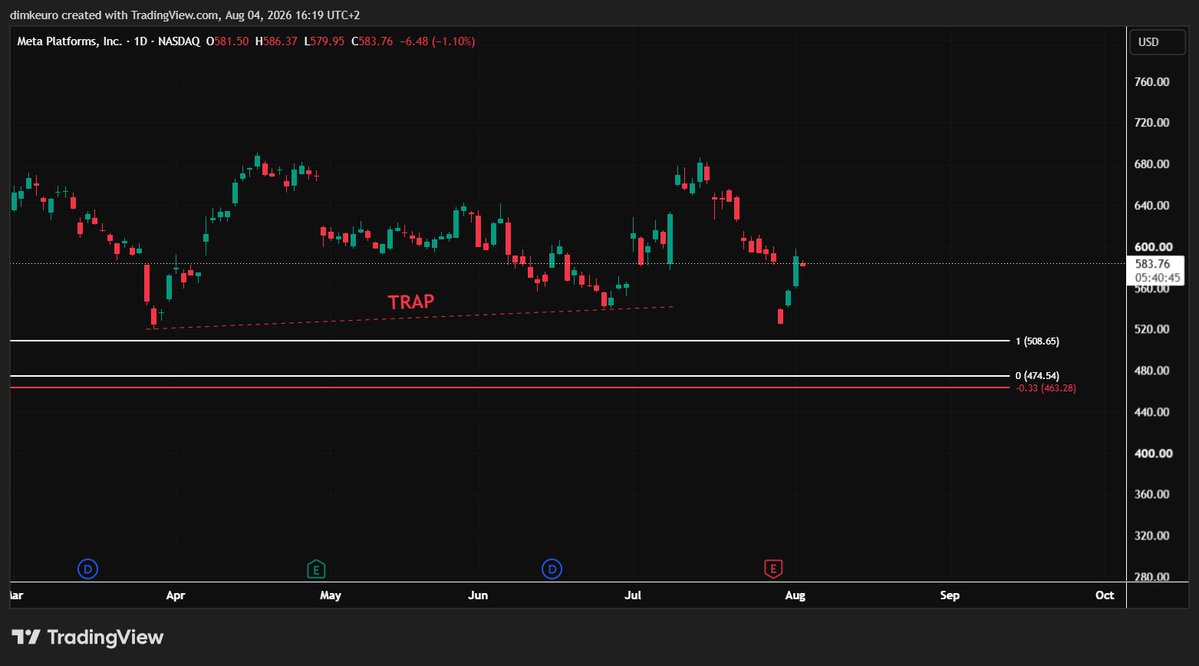
Task: Click the current price label 583.76
Action: [x=1152, y=264]
